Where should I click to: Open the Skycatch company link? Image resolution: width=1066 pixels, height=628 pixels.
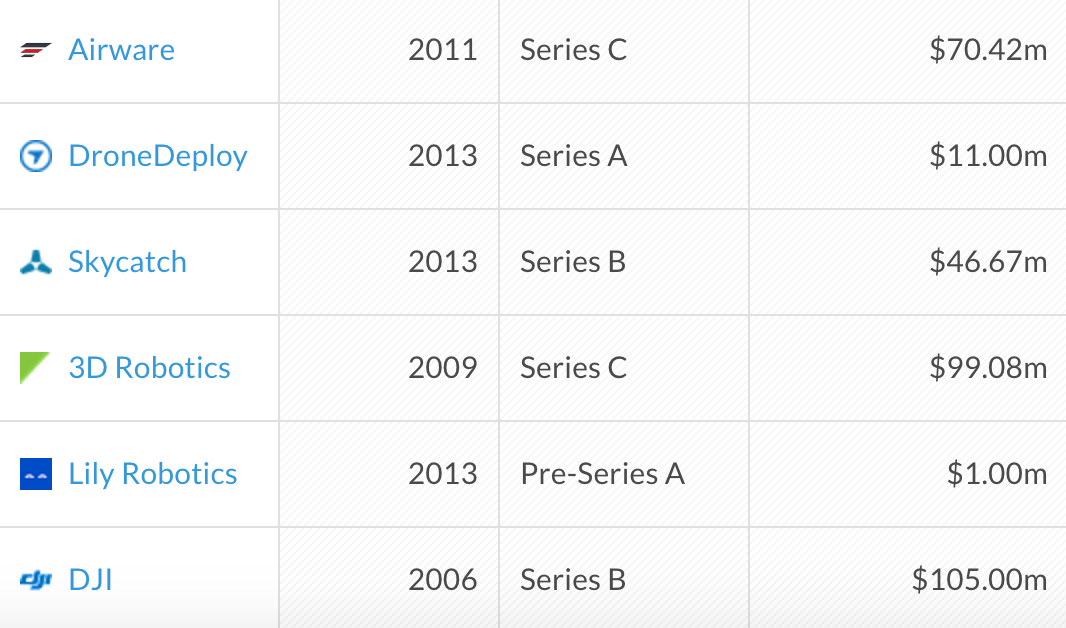[x=127, y=262]
